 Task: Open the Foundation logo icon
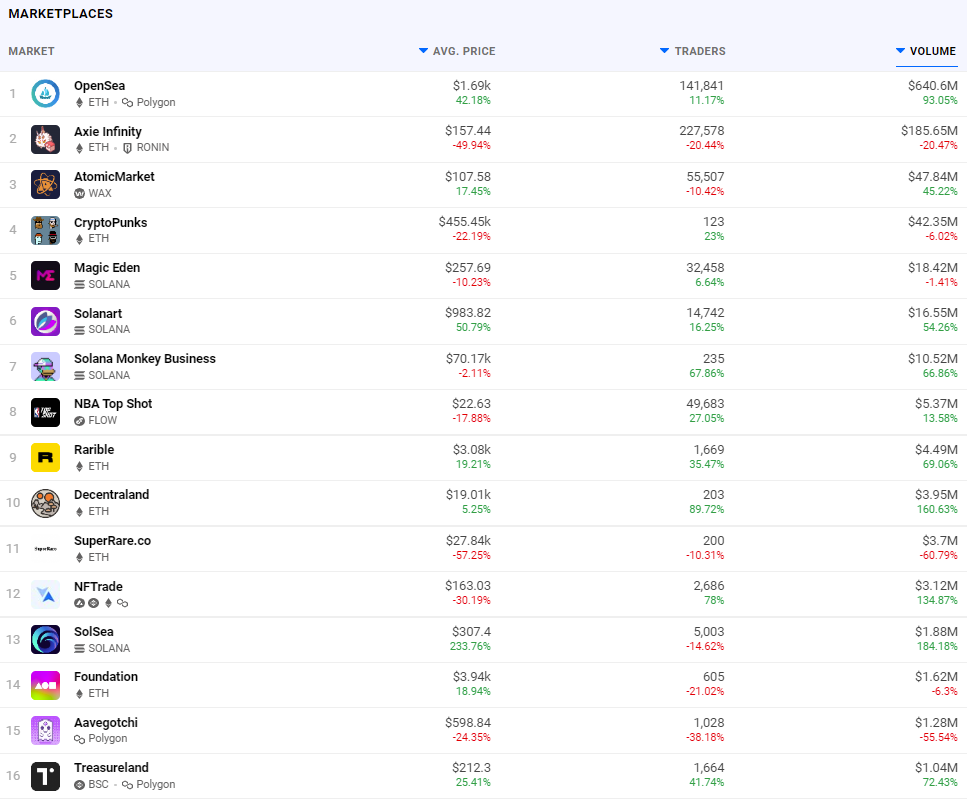tap(46, 685)
